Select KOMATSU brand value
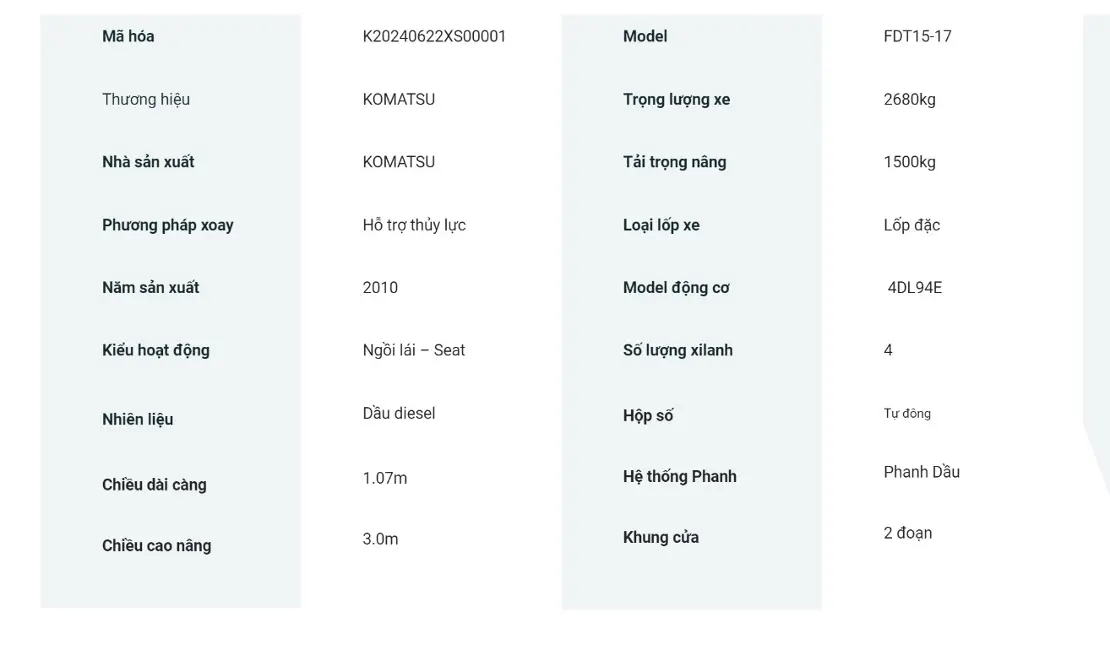Screen dimensions: 1110x661 (399, 99)
